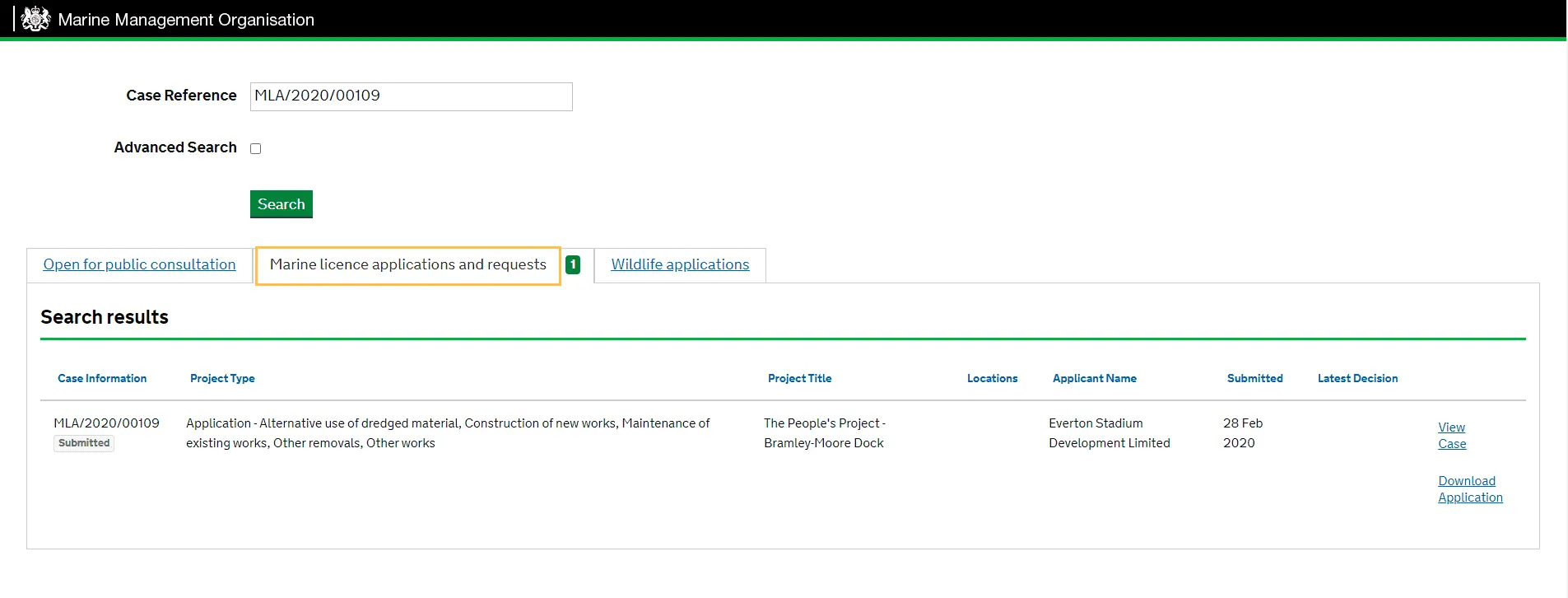The image size is (1568, 598).
Task: Switch to the Wildlife applications tab
Action: click(x=680, y=264)
